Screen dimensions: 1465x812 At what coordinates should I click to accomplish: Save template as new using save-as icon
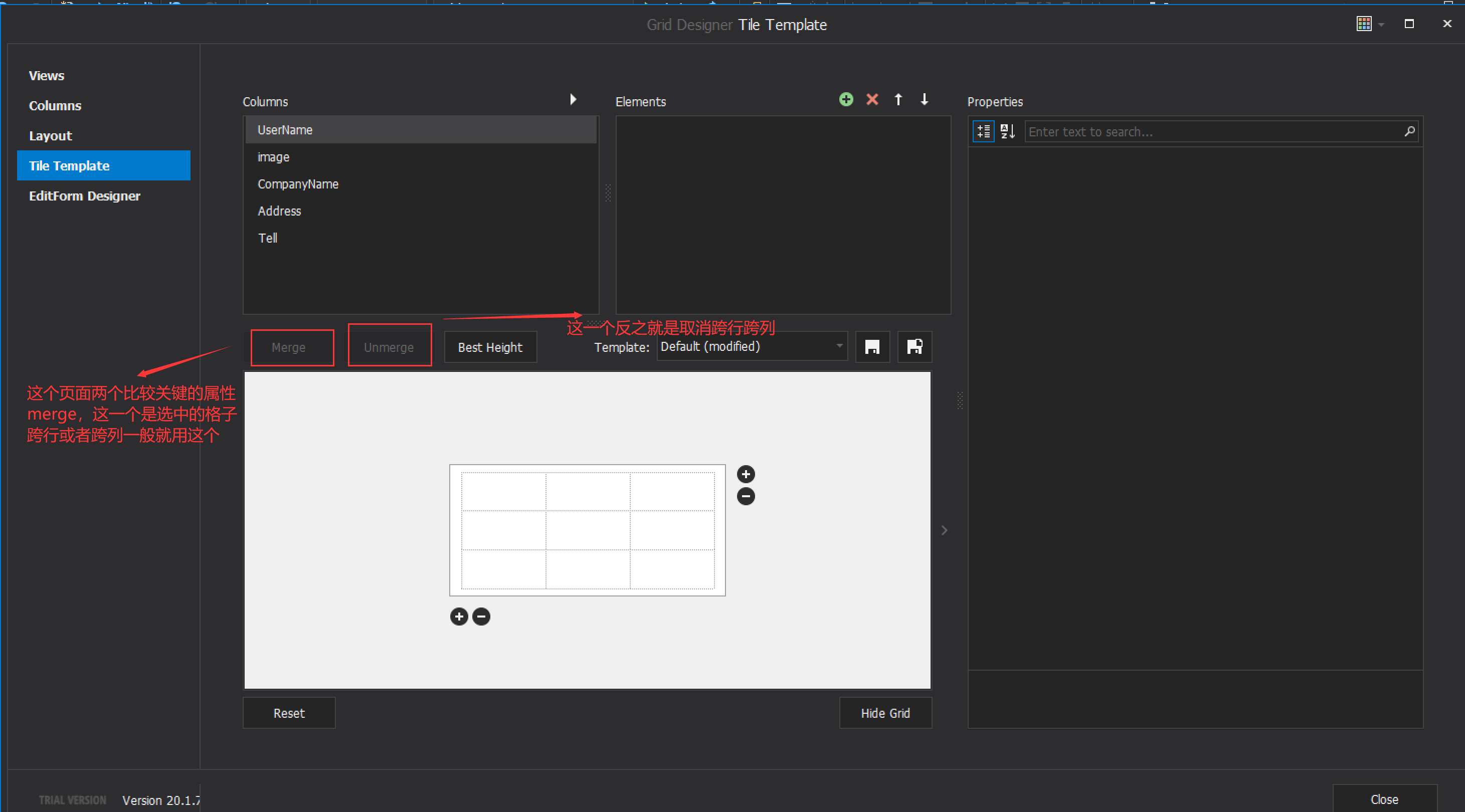(x=914, y=346)
